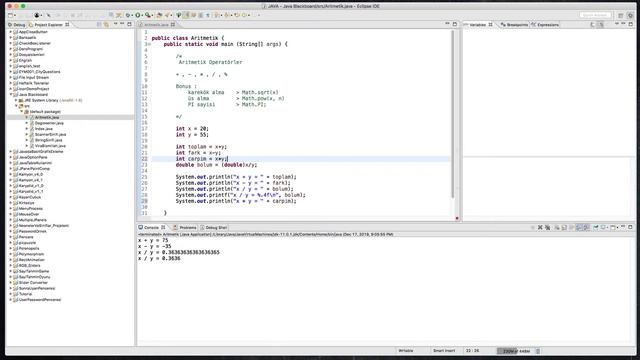The width and height of the screenshot is (640, 360).
Task: Open Display Selected Console dropdown
Action: click(x=607, y=227)
